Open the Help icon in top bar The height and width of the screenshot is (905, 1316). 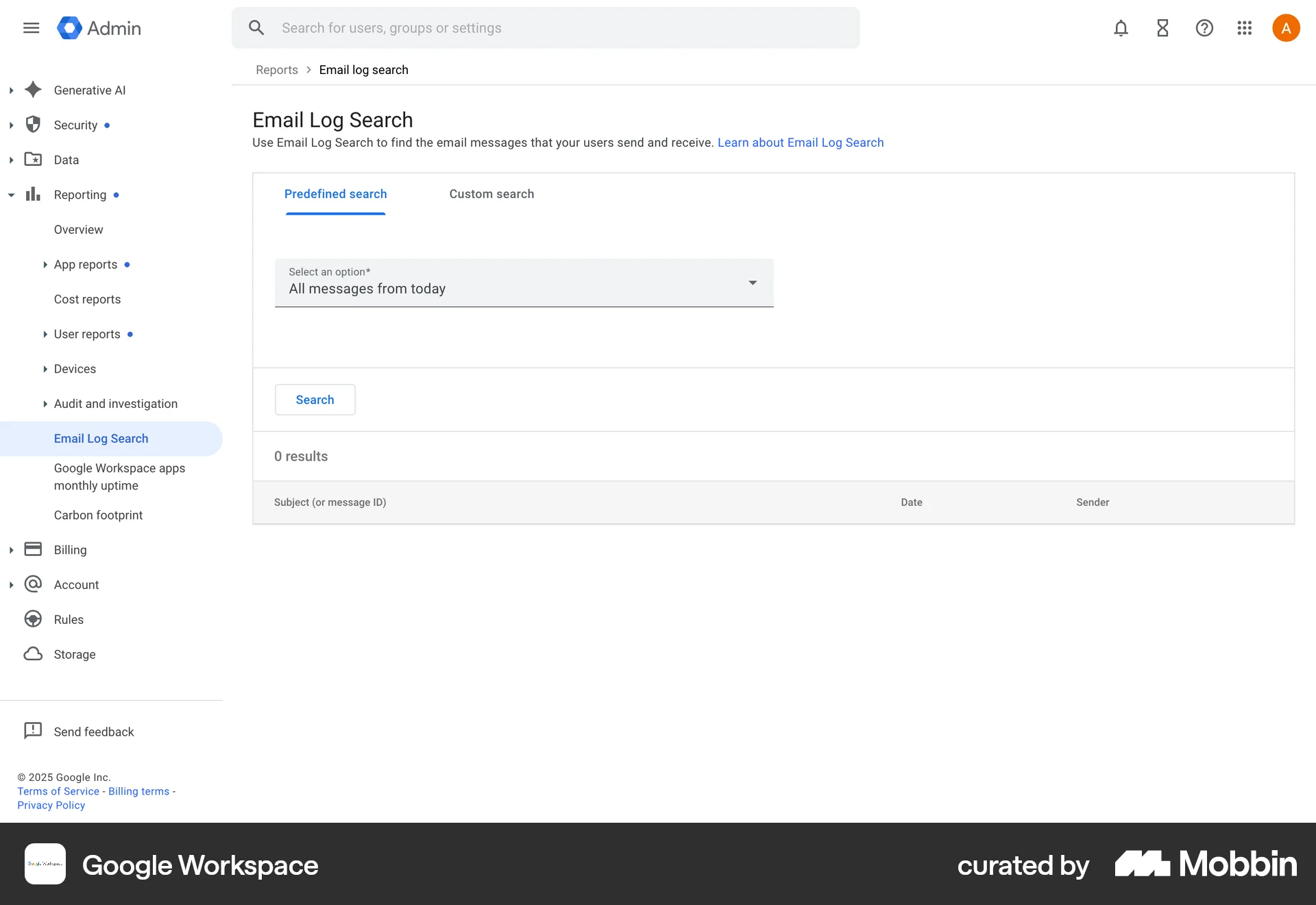1204,27
